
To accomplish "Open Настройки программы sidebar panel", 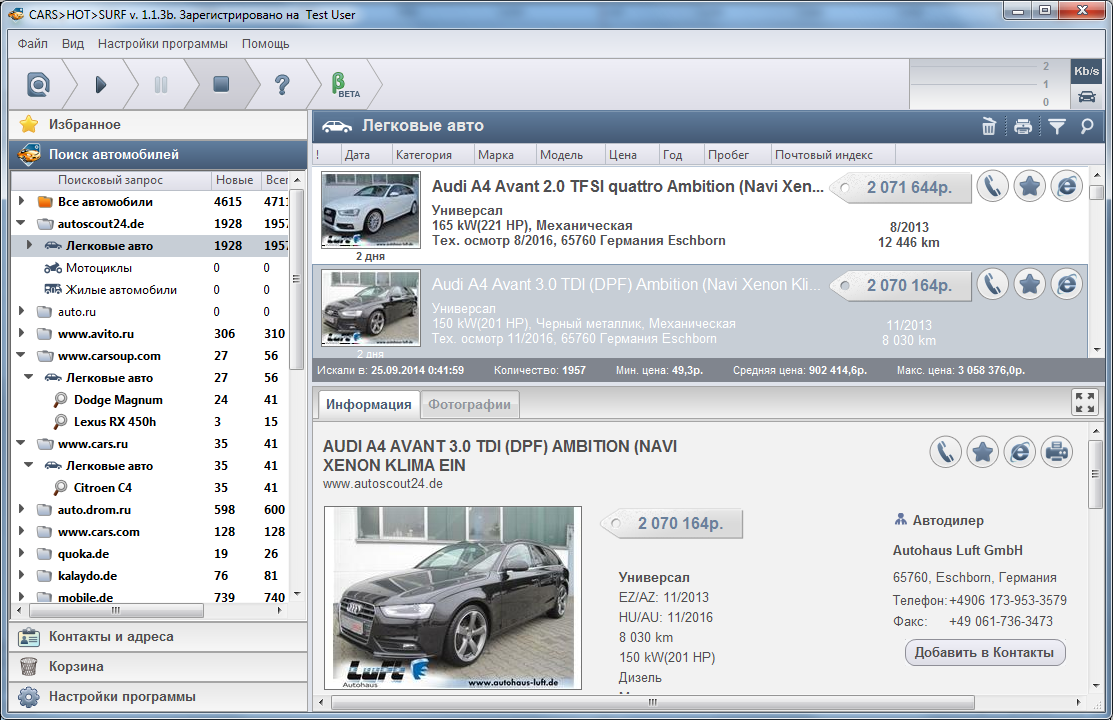I will click(158, 697).
